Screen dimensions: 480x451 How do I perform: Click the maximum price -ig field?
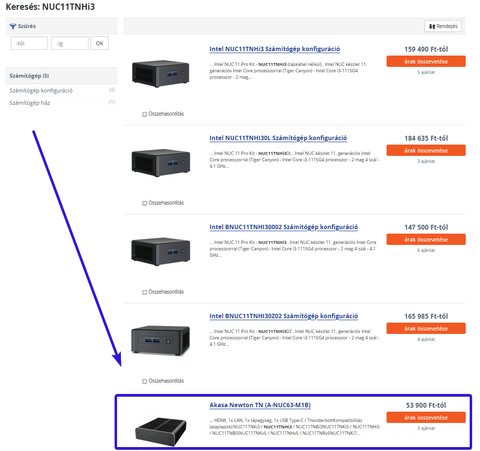(70, 43)
